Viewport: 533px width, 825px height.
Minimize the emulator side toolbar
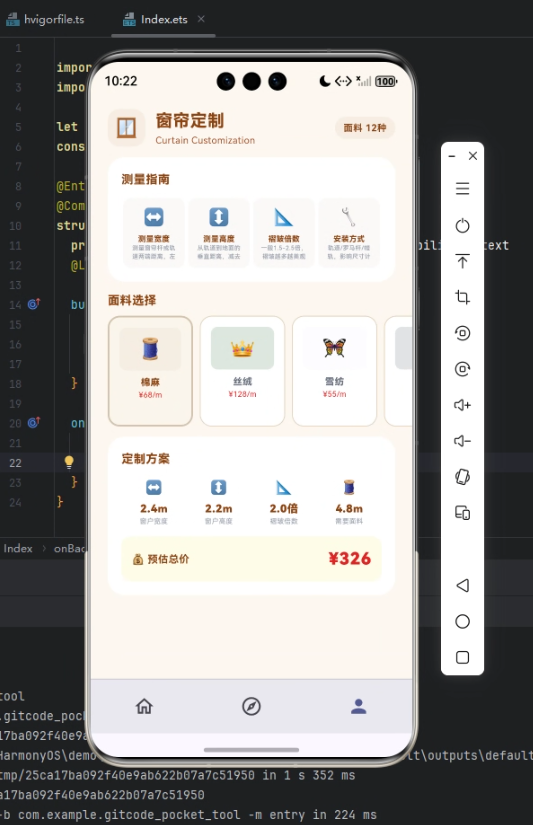pyautogui.click(x=452, y=156)
